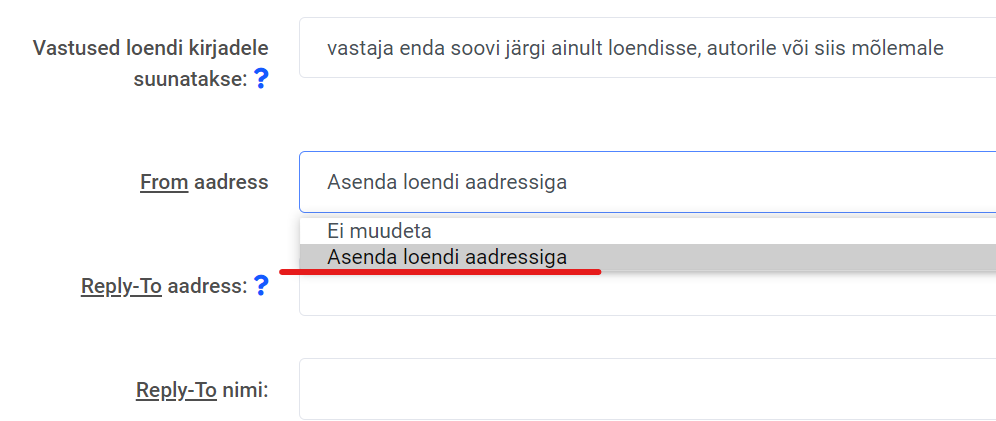Screen dimensions: 996x421
Task: Click the word "aadress" after "From"
Action: click(231, 182)
